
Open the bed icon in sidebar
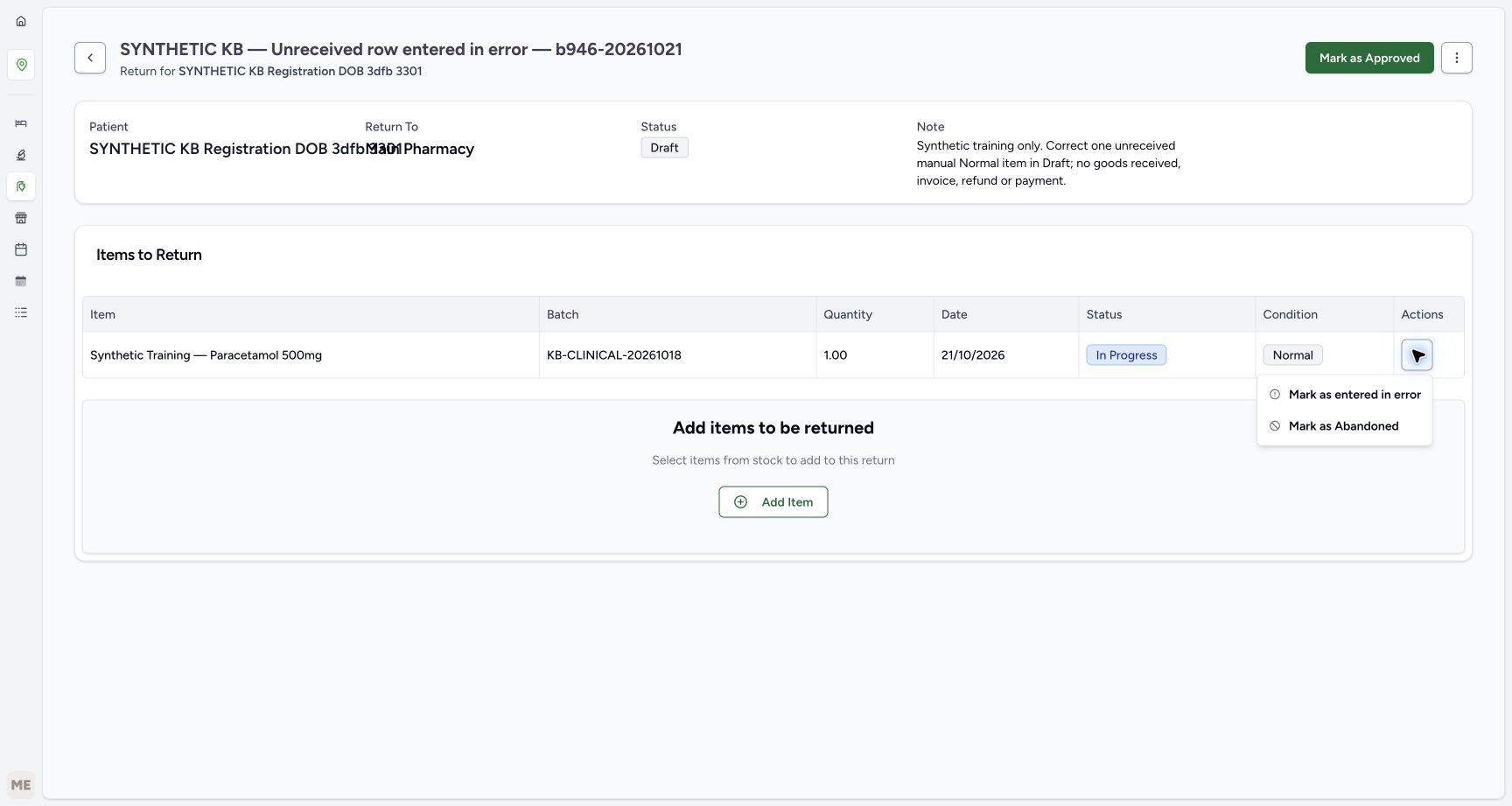pyautogui.click(x=21, y=123)
